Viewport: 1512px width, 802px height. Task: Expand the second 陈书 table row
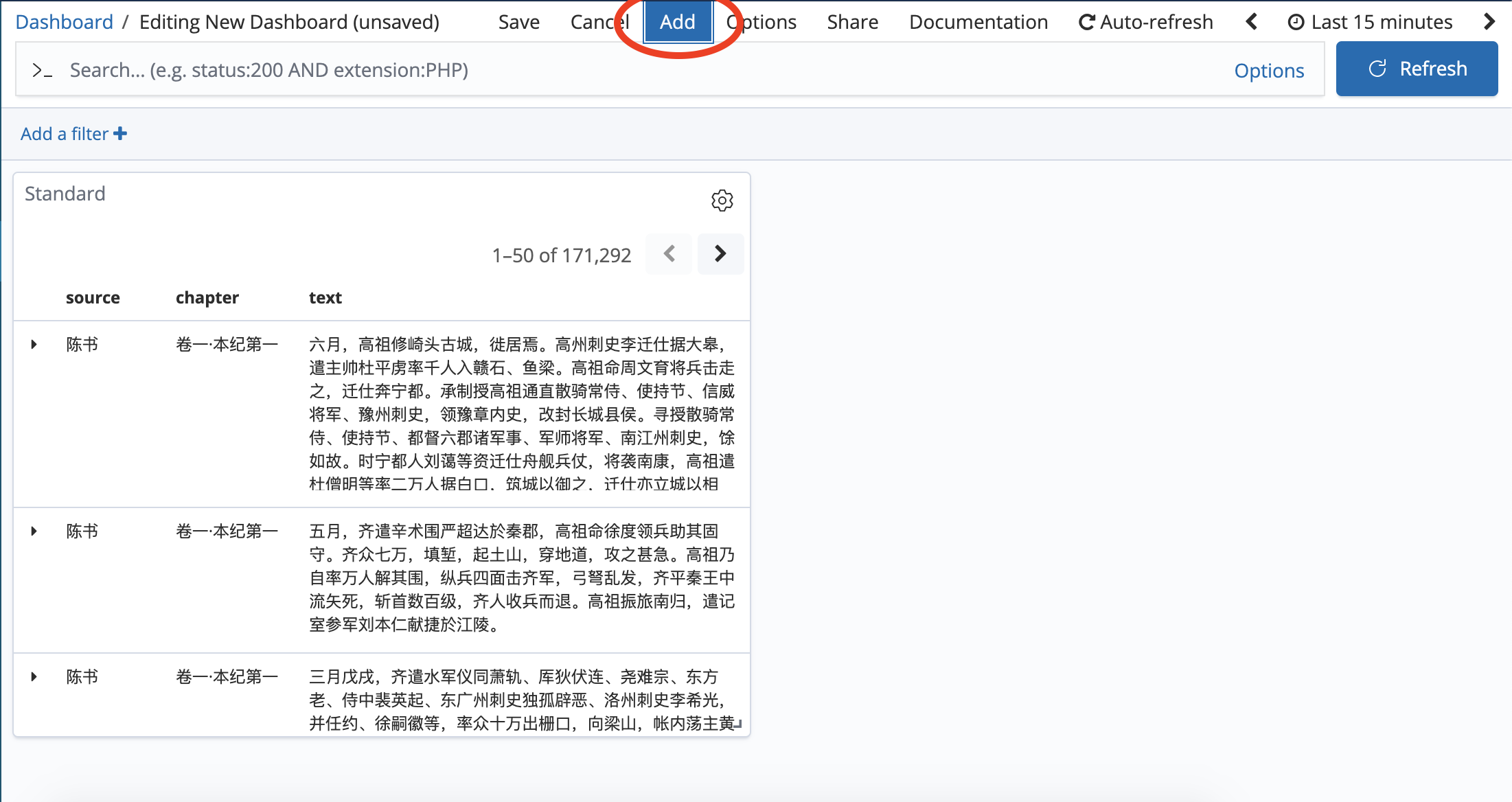click(34, 531)
